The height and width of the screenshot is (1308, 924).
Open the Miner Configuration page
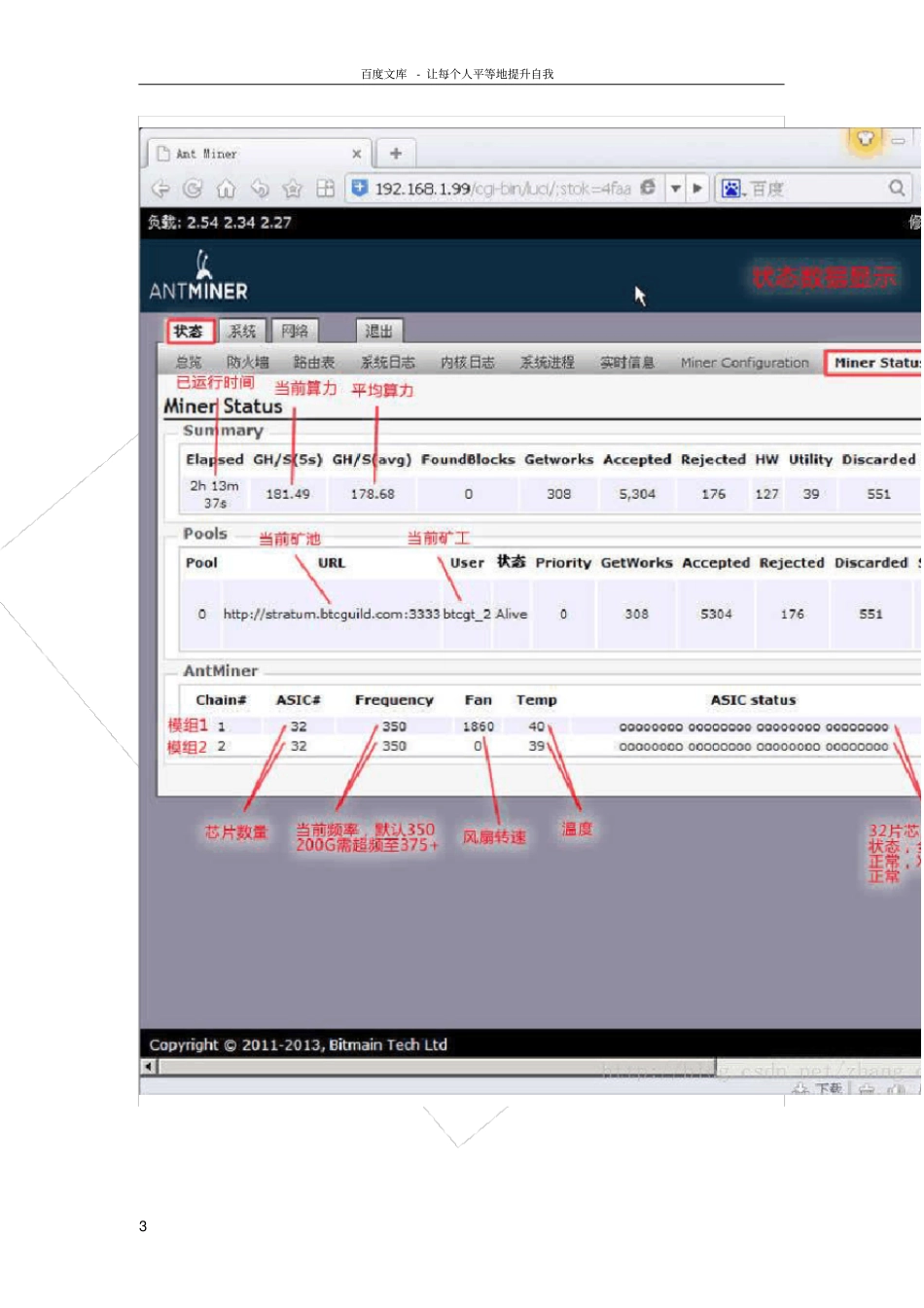tap(745, 362)
